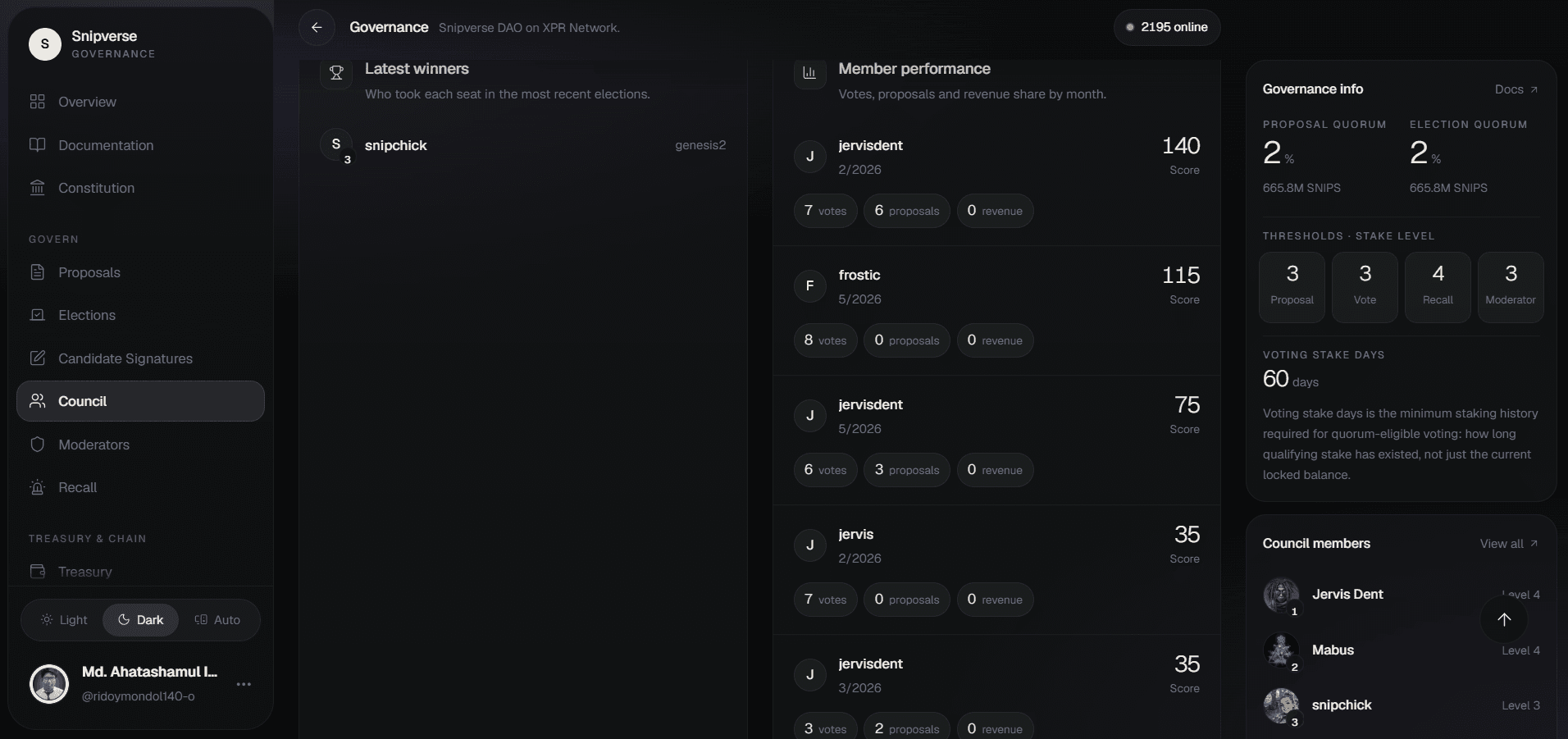Click the Recall stake level threshold card
Image resolution: width=1568 pixels, height=739 pixels.
pos(1438,287)
